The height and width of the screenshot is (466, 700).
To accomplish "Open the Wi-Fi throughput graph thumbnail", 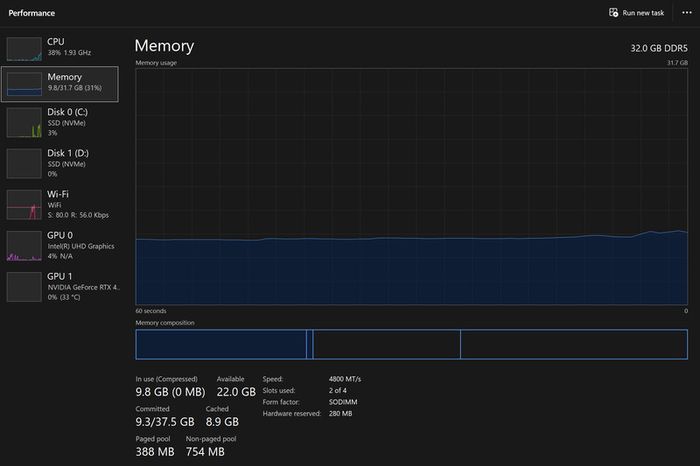I will point(24,204).
